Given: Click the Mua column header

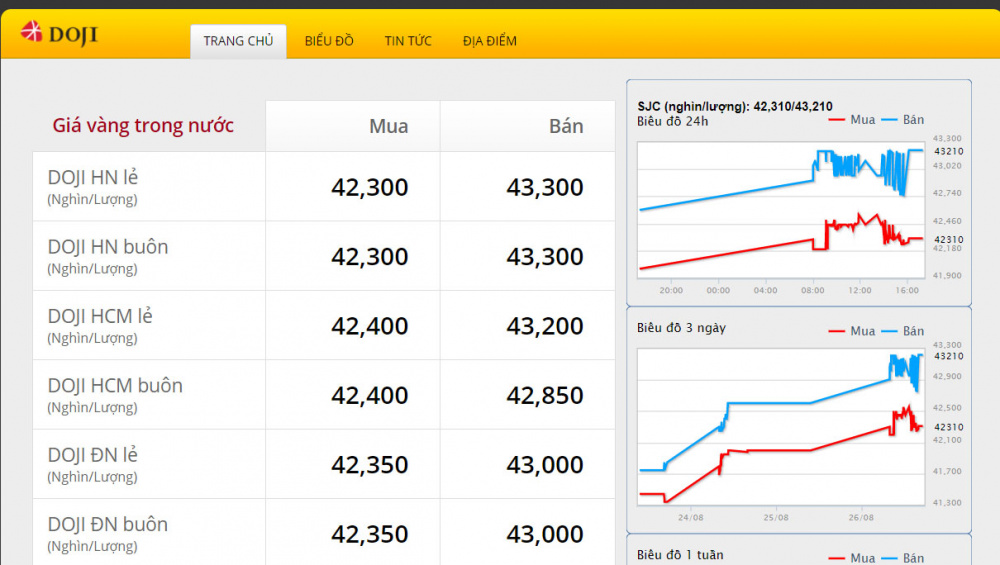Looking at the screenshot, I should click(388, 126).
